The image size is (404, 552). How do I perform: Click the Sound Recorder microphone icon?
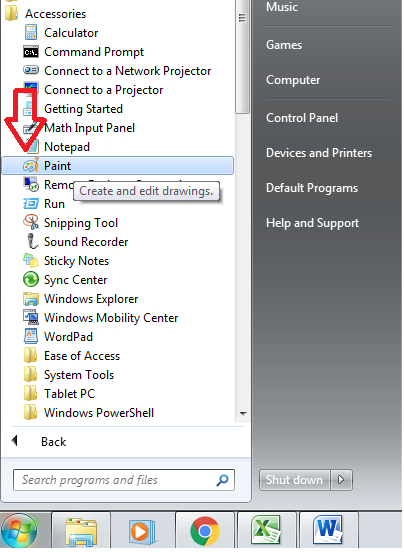click(x=32, y=242)
